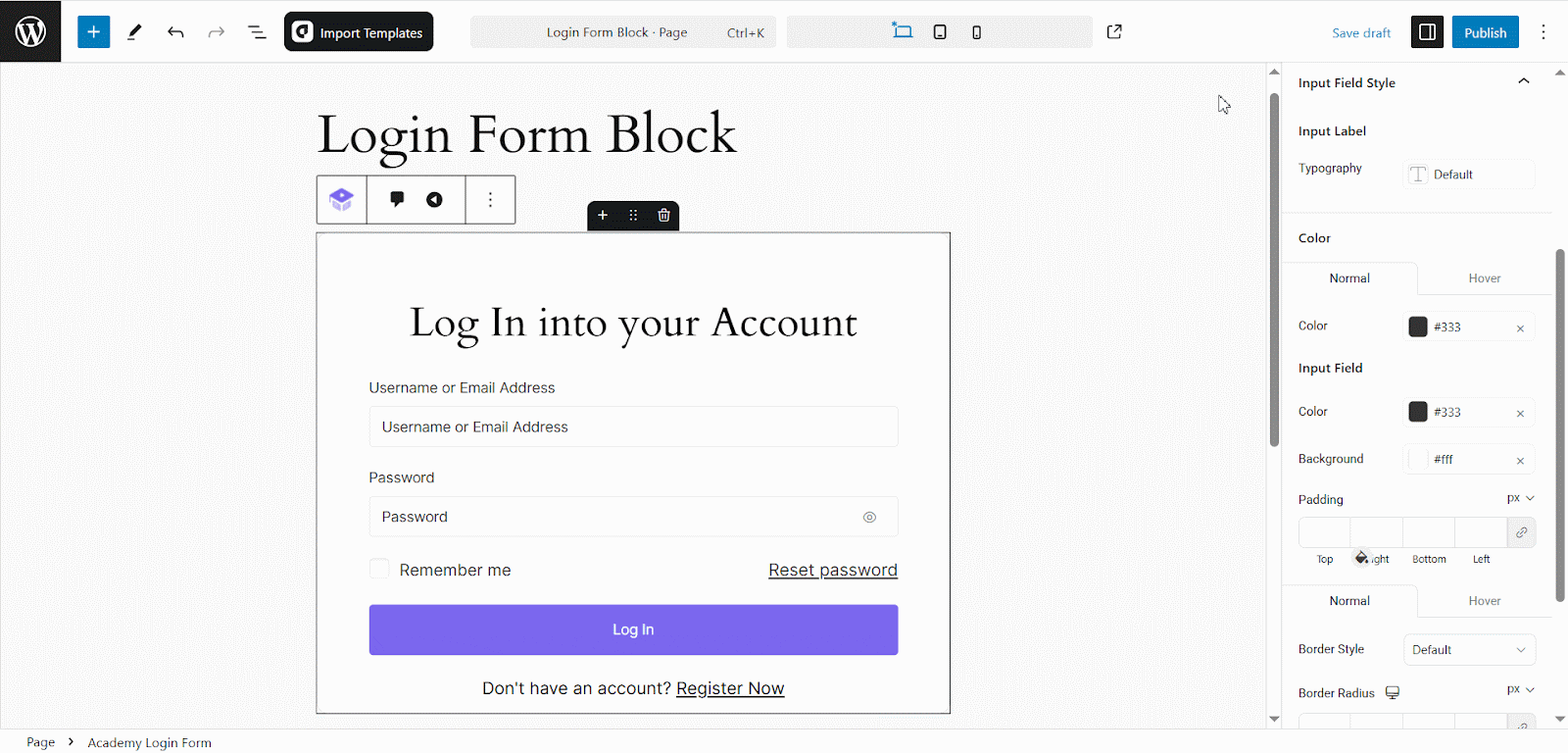Switch to tablet preview icon
The width and height of the screenshot is (1568, 753).
click(x=940, y=31)
